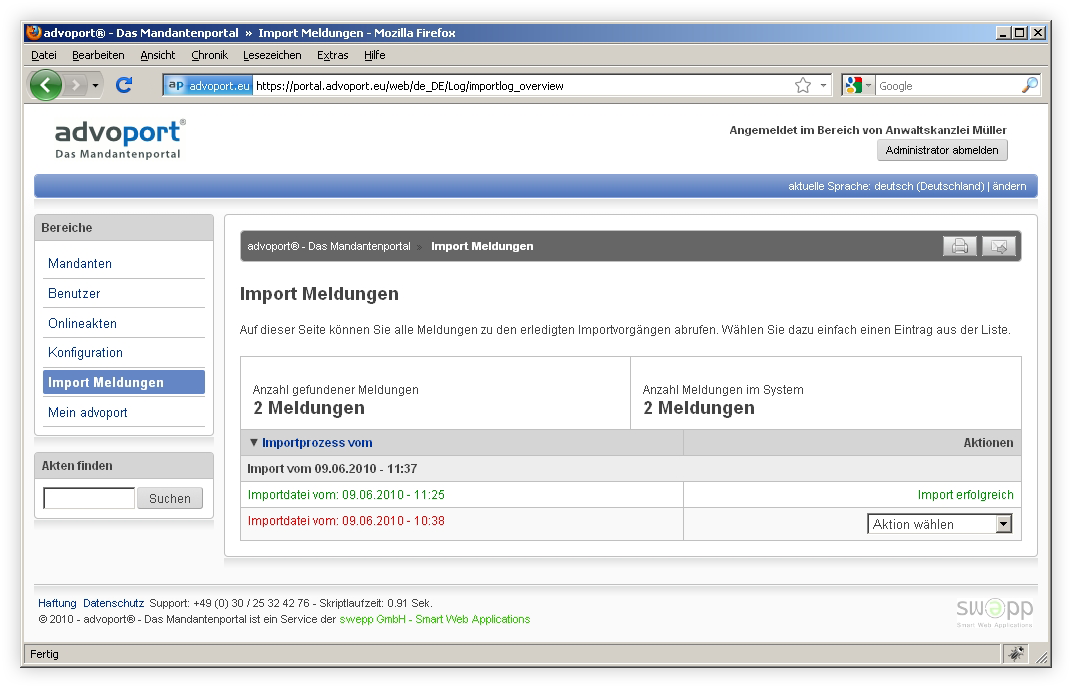Click the green browser back arrow
The image size is (1072, 688).
46,85
